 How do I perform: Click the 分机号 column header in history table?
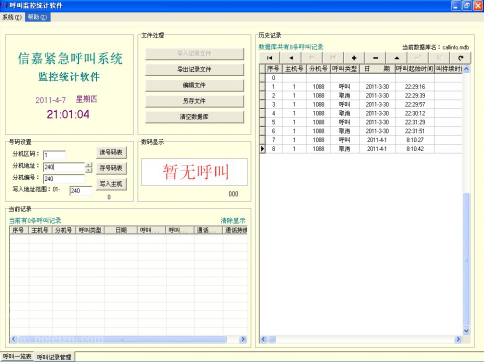pyautogui.click(x=318, y=69)
